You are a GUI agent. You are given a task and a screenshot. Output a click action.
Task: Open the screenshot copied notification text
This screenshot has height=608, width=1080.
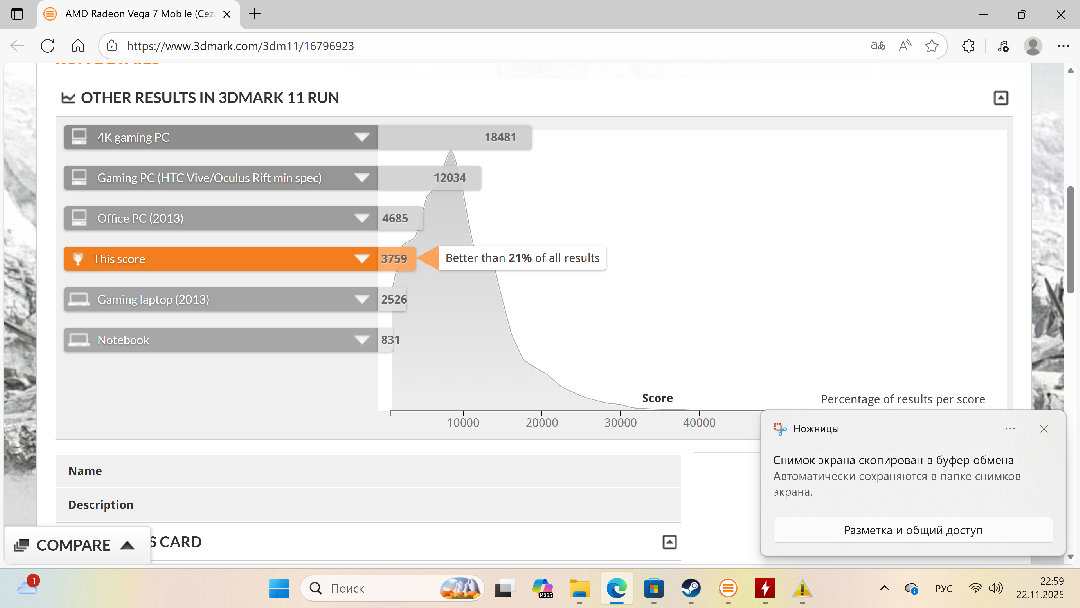tap(893, 460)
